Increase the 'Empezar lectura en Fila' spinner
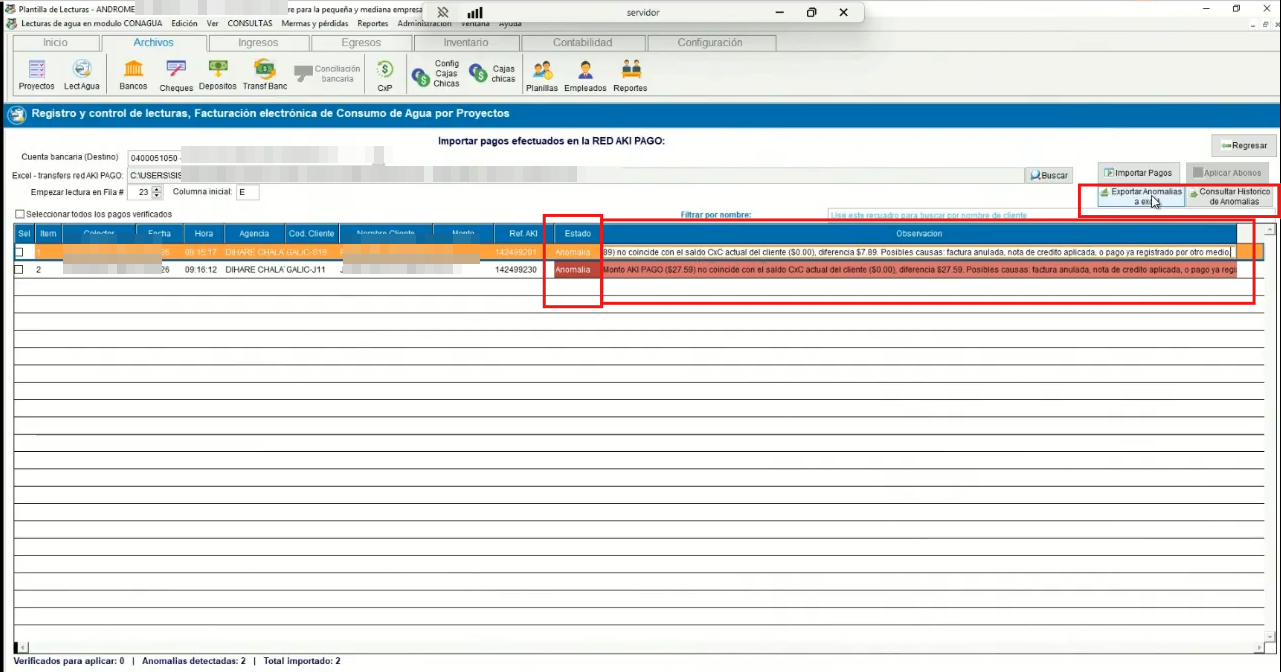Image resolution: width=1281 pixels, height=672 pixels. pyautogui.click(x=157, y=188)
